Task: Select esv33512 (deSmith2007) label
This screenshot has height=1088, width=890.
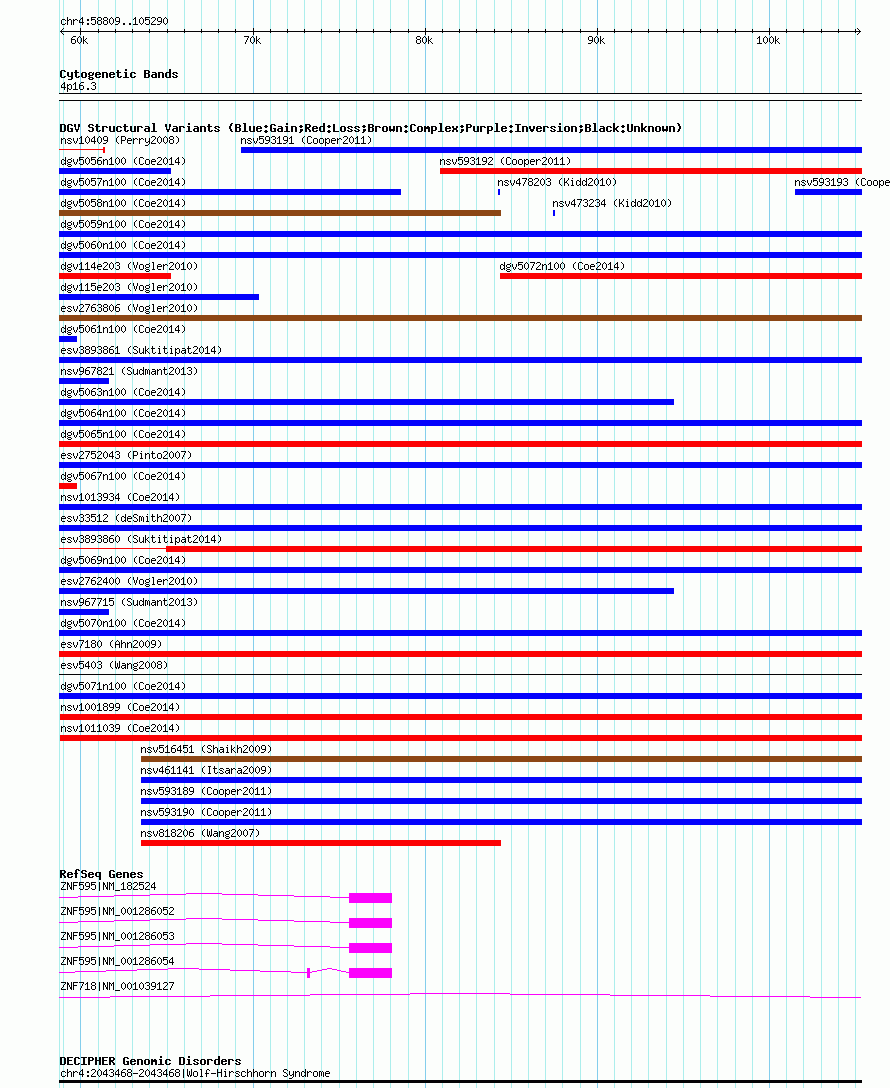Action: 126,518
